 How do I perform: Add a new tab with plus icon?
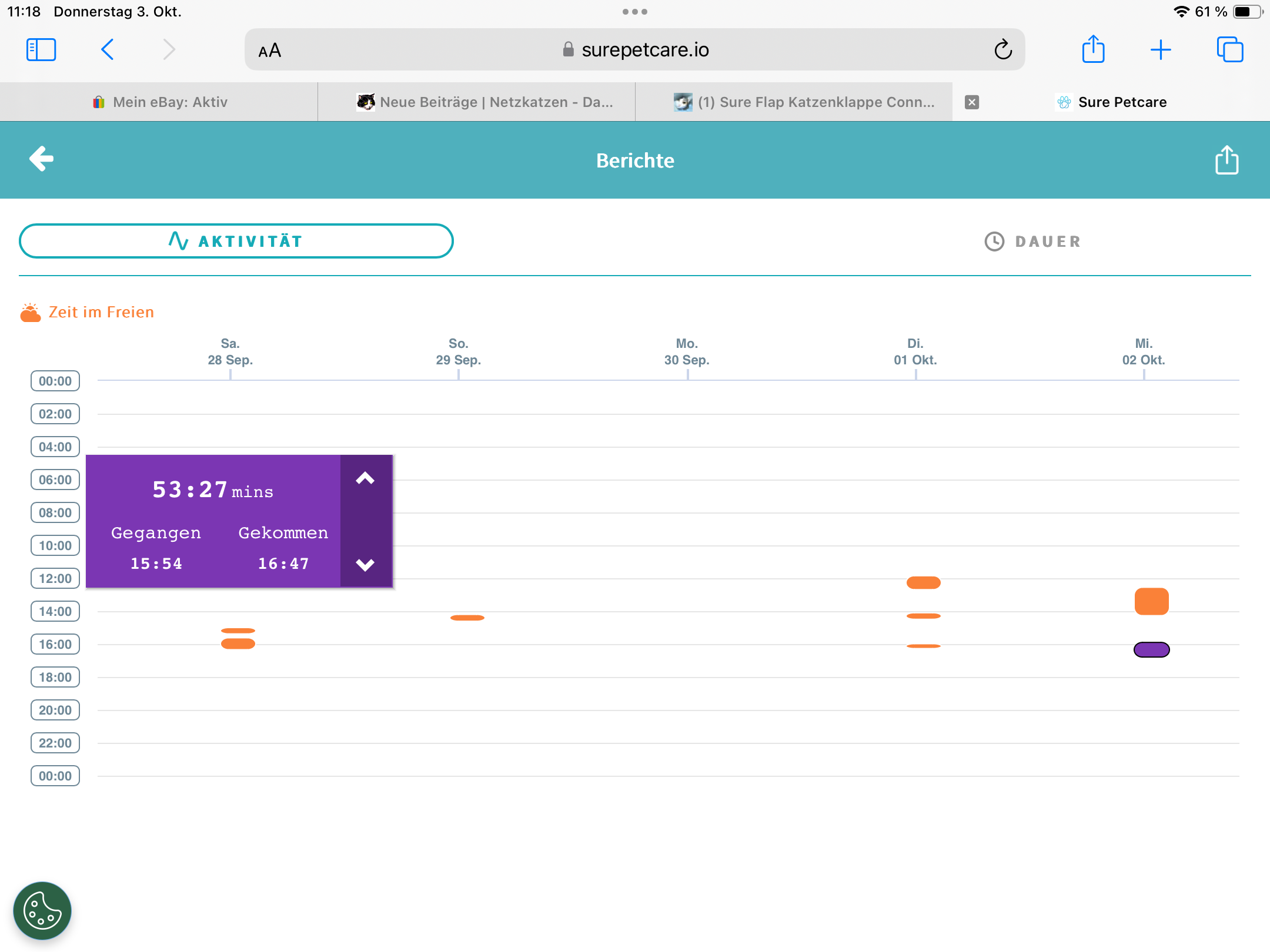[x=1161, y=50]
